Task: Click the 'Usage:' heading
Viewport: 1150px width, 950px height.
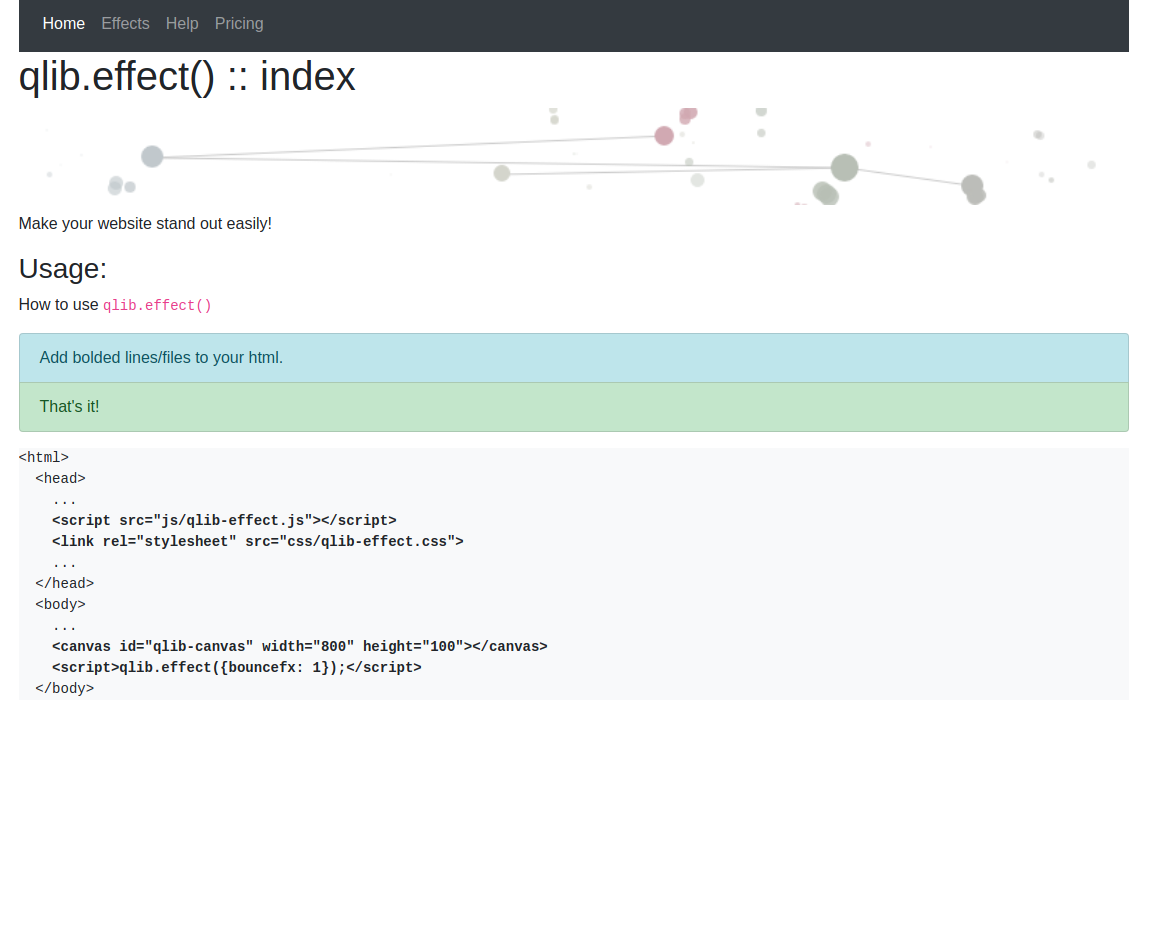Action: click(63, 268)
